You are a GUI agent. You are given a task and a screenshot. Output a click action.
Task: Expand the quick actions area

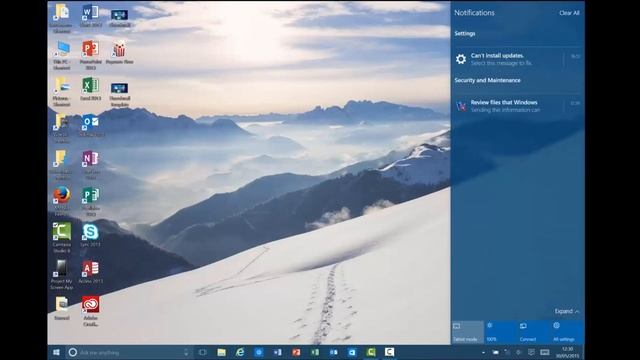567,311
